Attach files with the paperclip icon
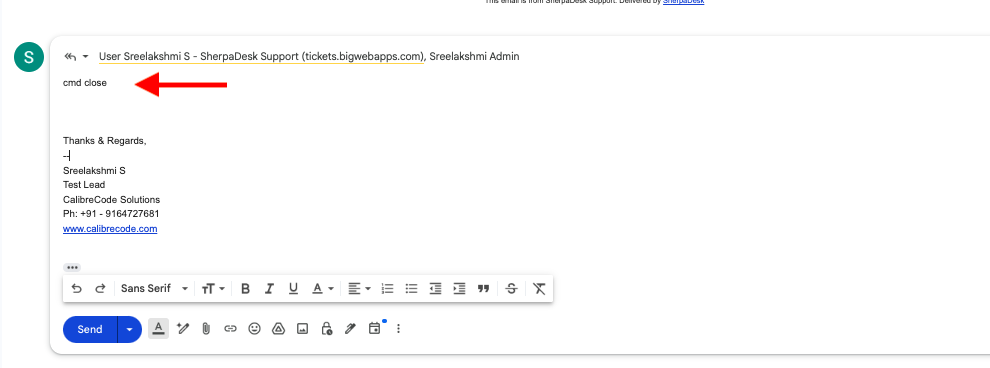The width and height of the screenshot is (990, 368). [206, 328]
